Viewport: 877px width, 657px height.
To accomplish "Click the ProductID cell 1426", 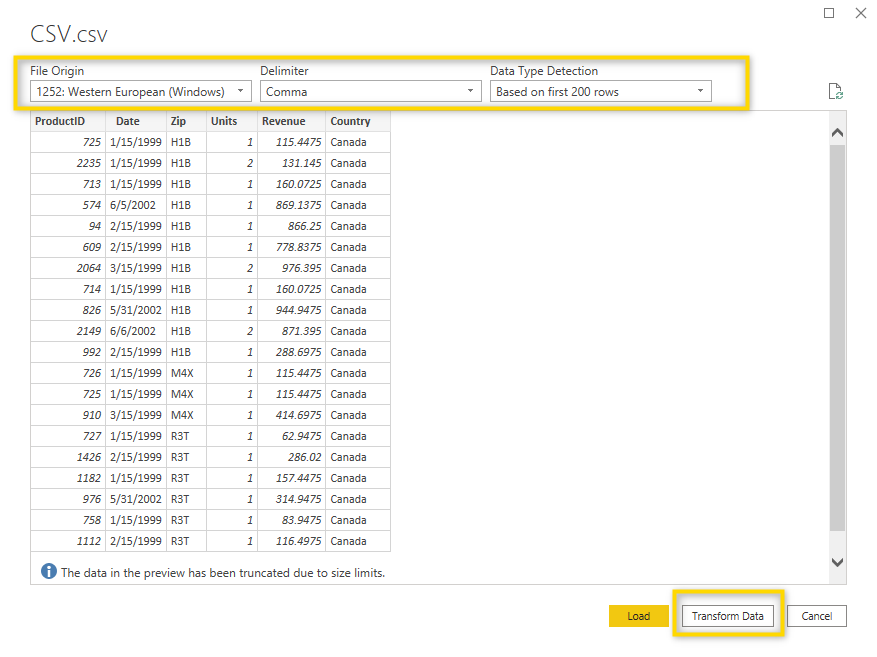I will [68, 457].
